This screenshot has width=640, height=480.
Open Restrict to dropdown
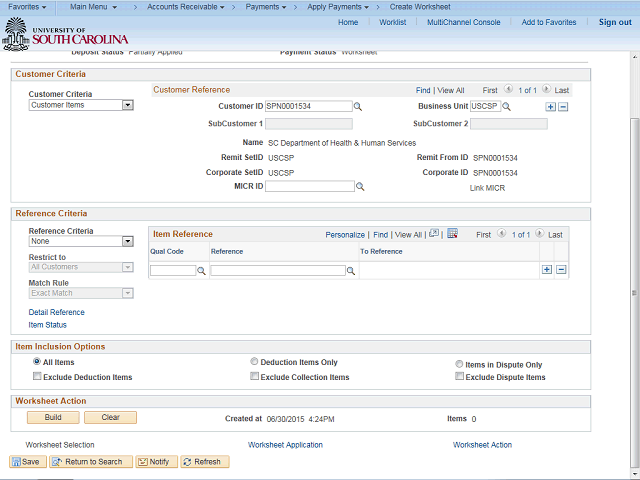click(x=81, y=267)
